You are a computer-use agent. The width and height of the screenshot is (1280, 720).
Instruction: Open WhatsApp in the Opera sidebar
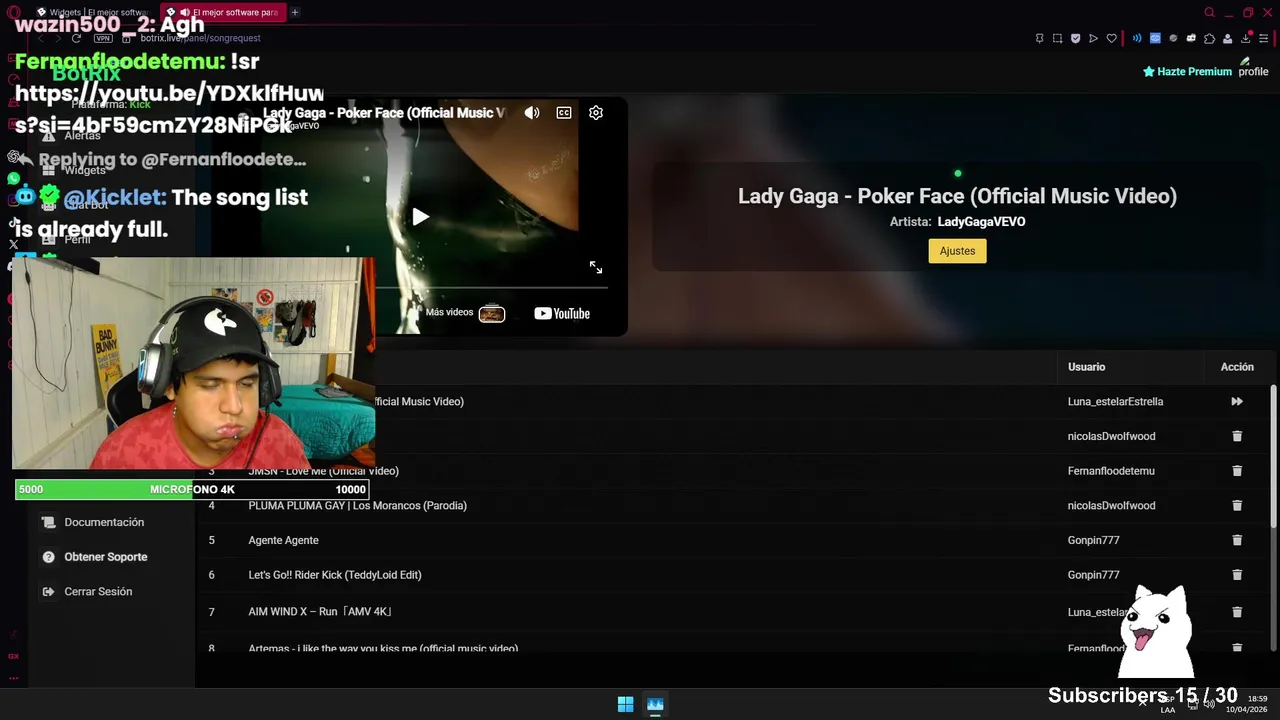pos(13,178)
